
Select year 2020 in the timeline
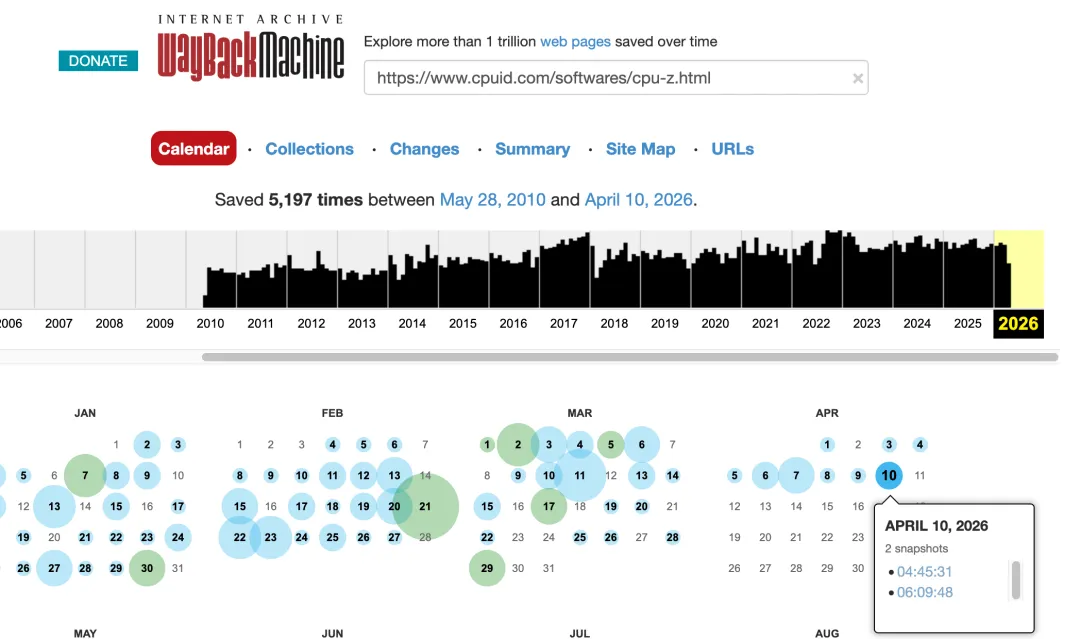[x=715, y=324]
